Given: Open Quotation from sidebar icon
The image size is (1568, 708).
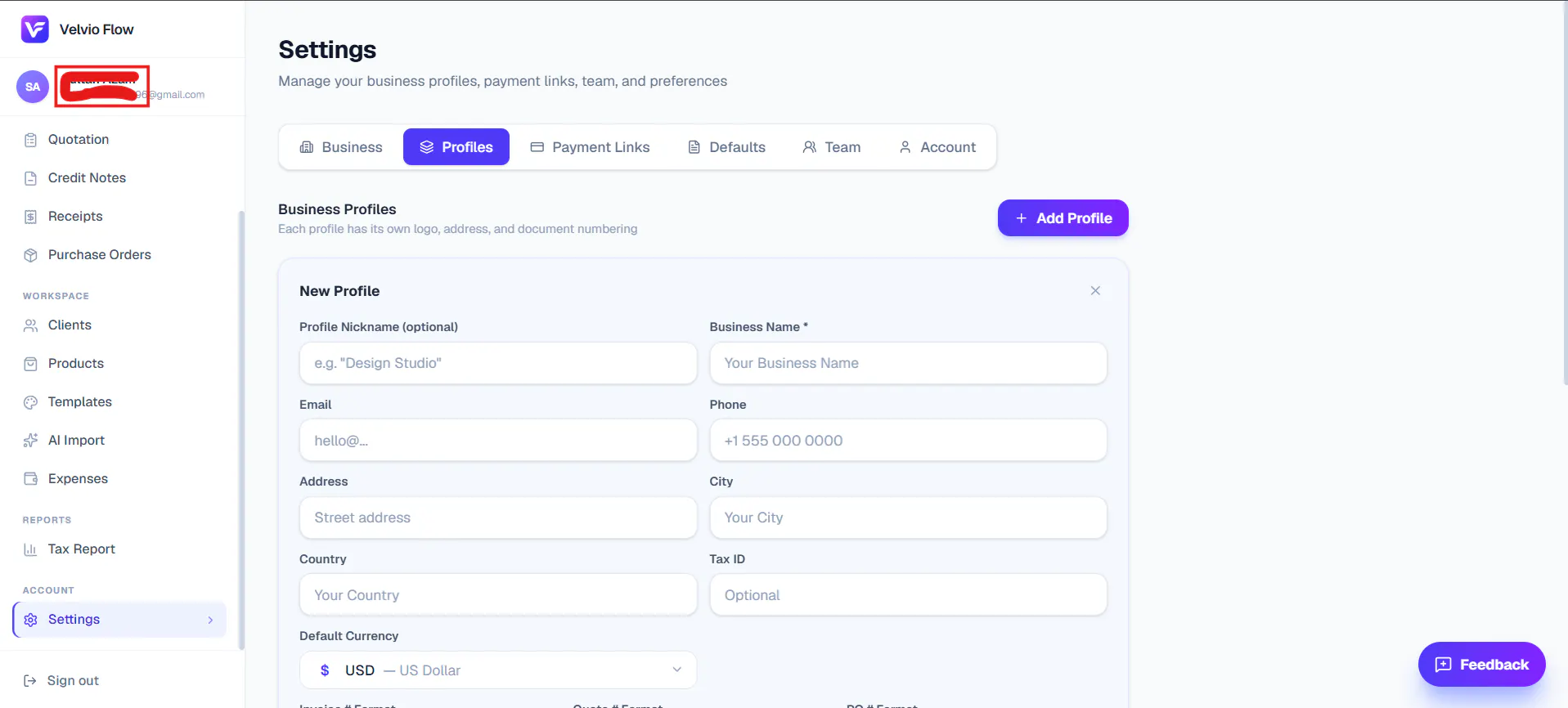Looking at the screenshot, I should coord(30,140).
